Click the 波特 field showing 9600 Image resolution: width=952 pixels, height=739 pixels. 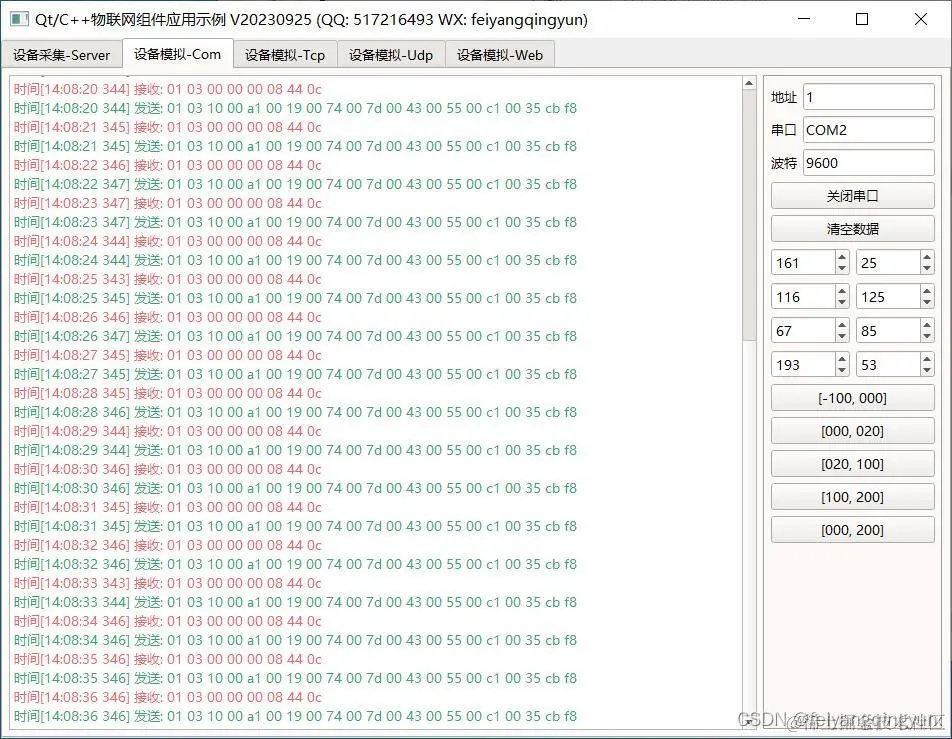click(868, 162)
